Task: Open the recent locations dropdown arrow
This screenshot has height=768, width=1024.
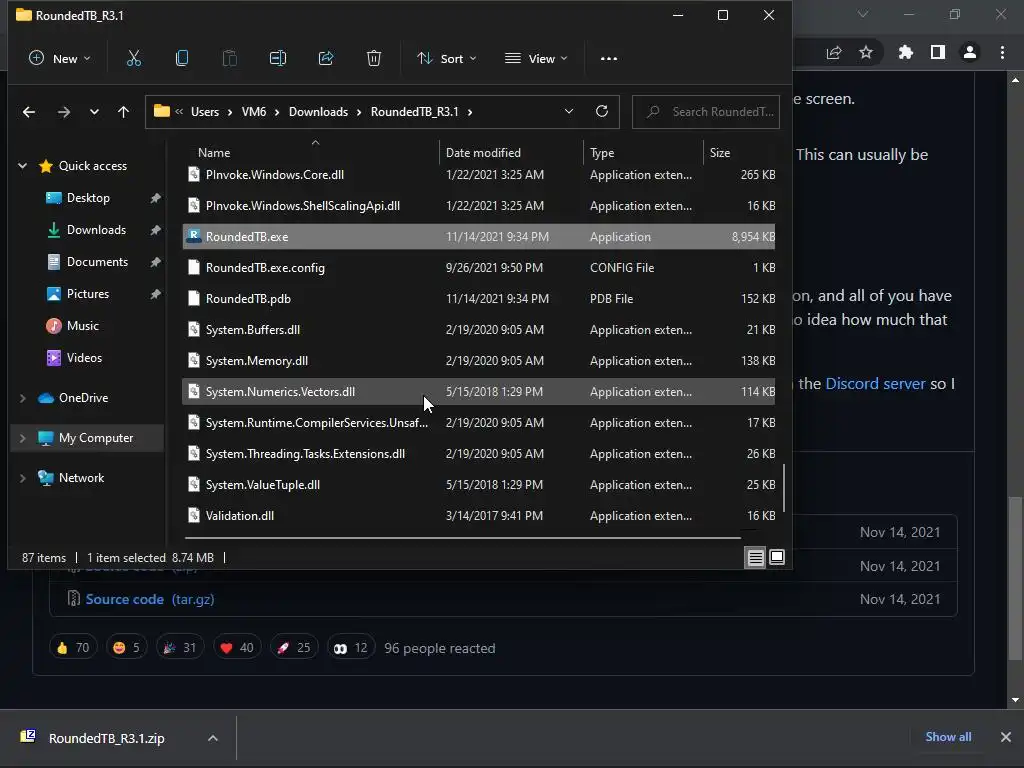Action: [x=94, y=112]
